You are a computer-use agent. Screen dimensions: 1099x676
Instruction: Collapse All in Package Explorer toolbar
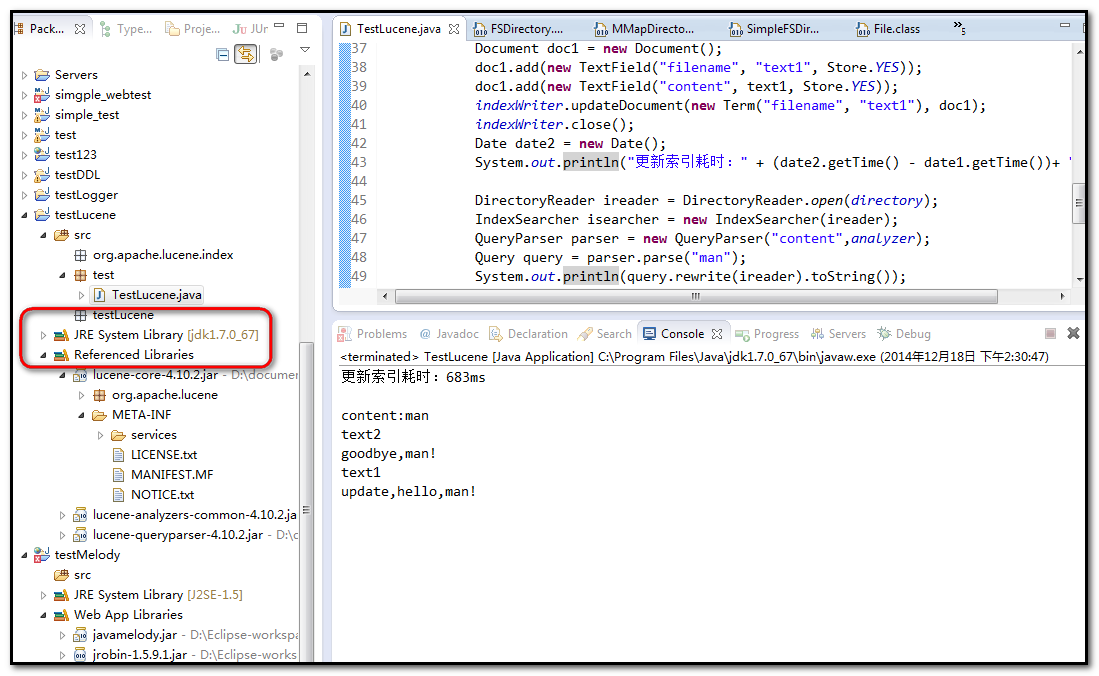[x=222, y=54]
